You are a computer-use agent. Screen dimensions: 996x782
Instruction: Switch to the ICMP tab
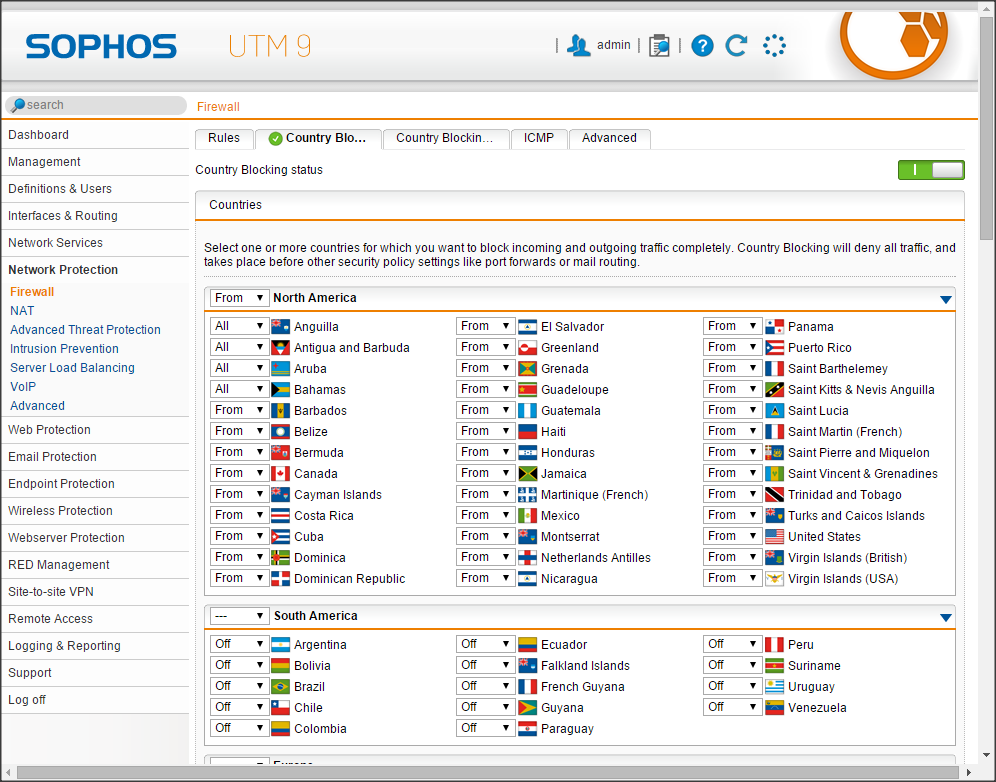pos(539,139)
